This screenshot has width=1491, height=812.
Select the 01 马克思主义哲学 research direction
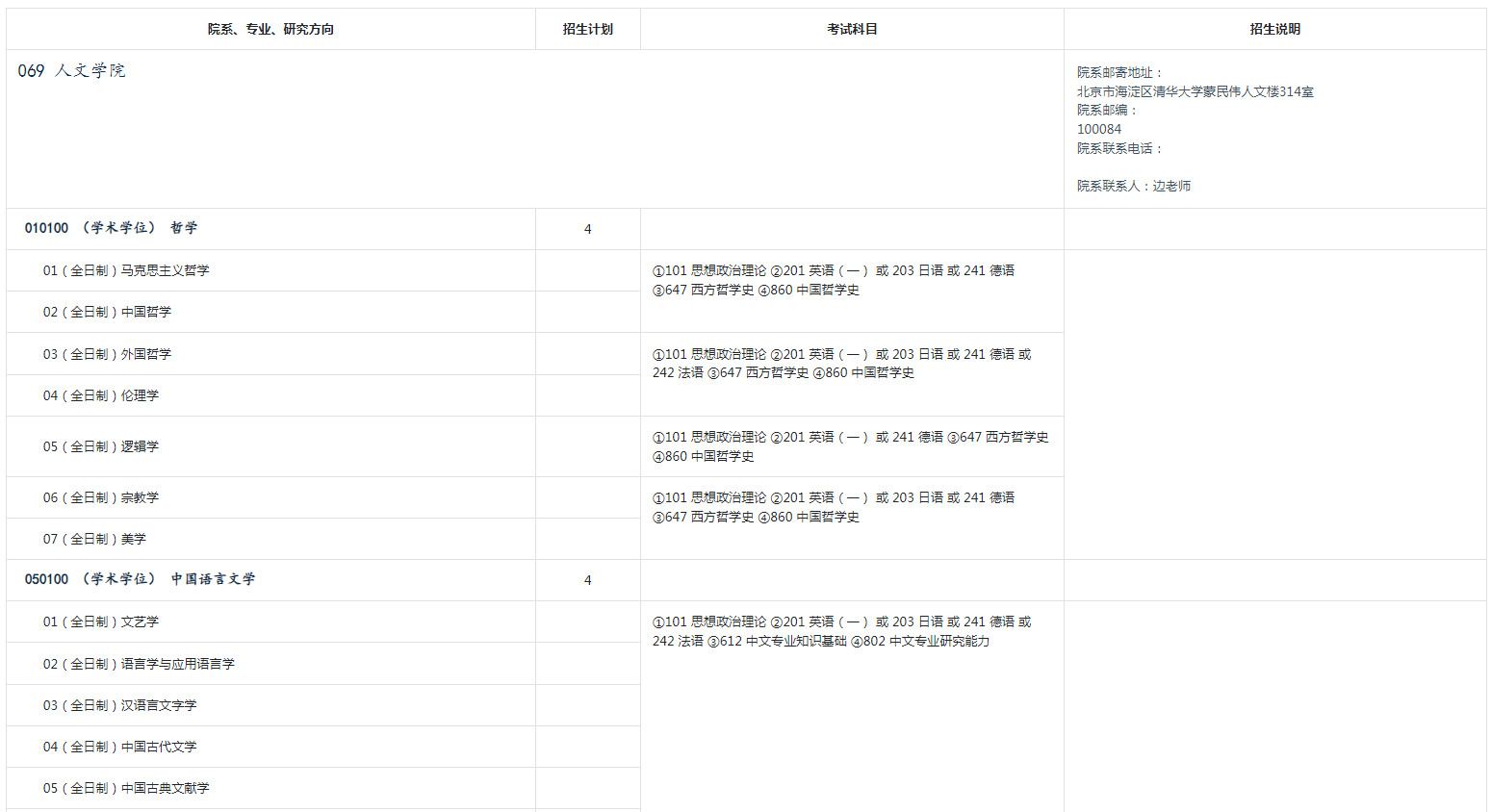[x=126, y=270]
